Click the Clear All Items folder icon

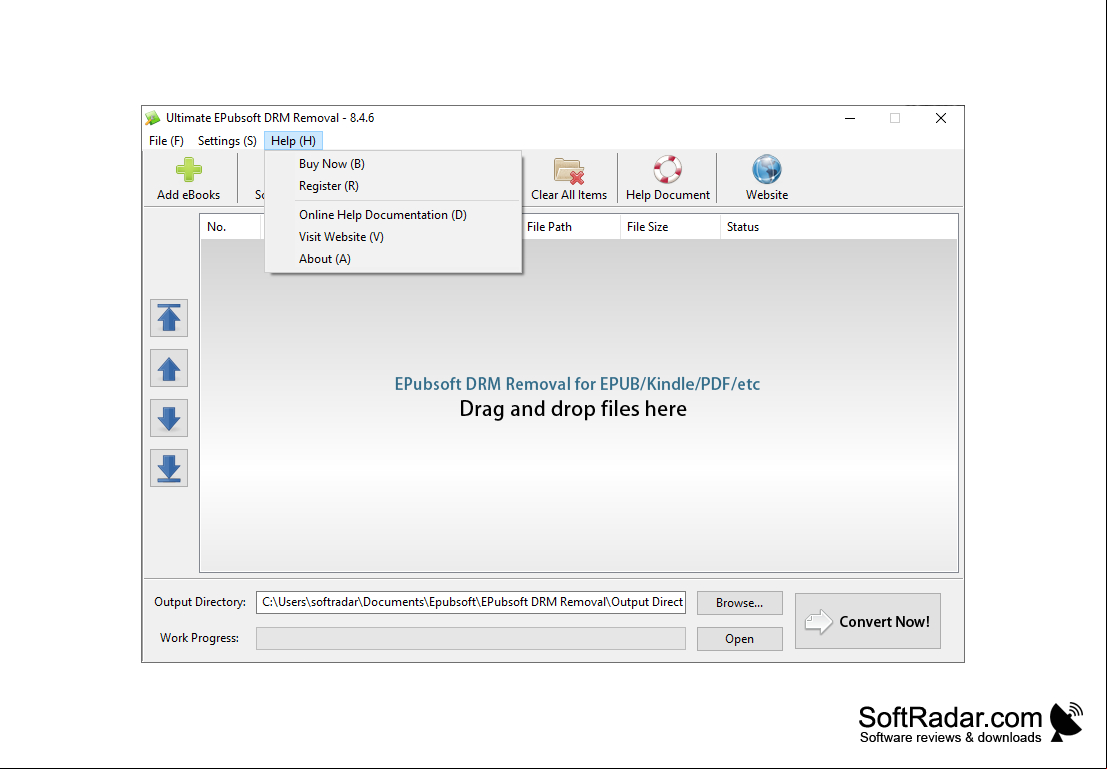[568, 170]
